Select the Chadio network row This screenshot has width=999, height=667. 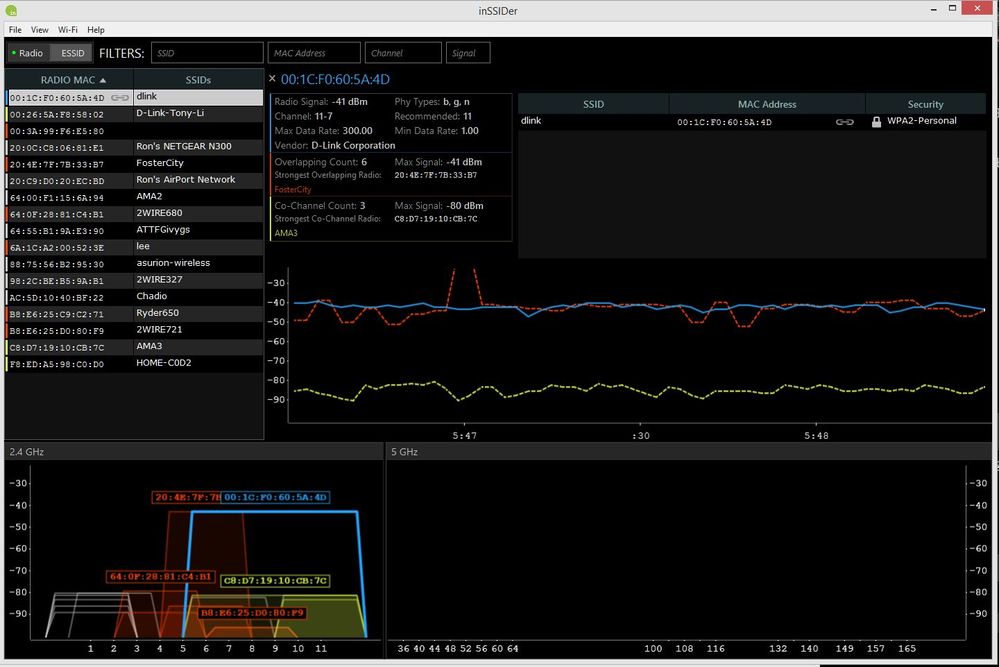pos(134,297)
